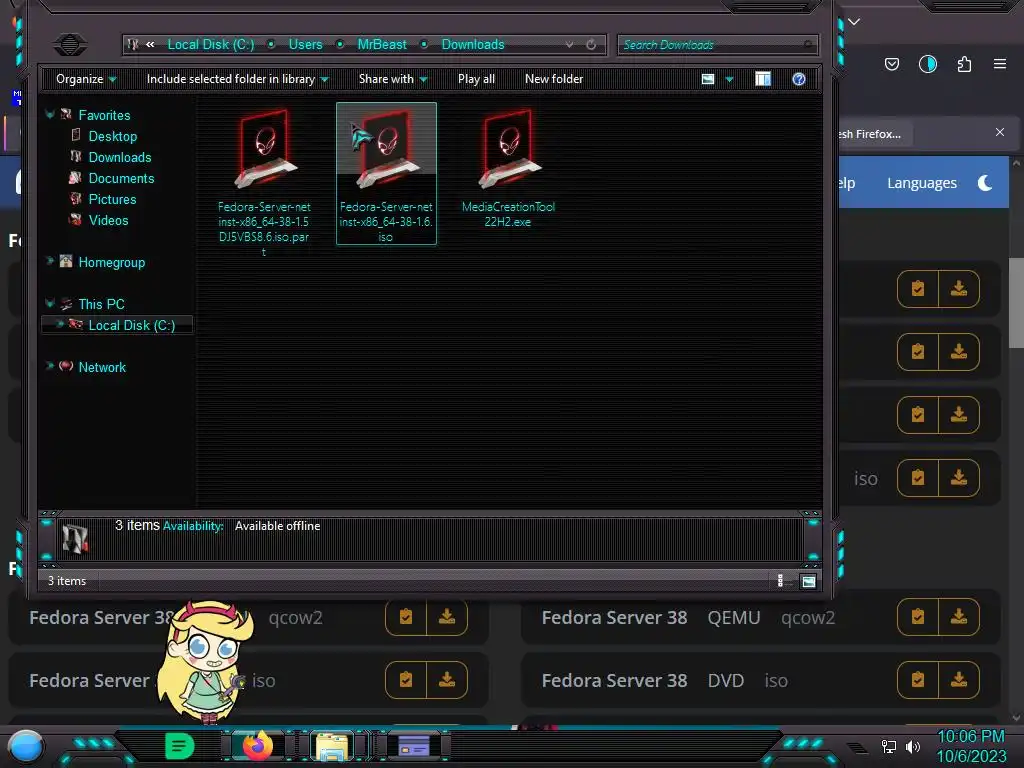Click Play all in the toolbar
This screenshot has height=768, width=1024.
pos(476,79)
